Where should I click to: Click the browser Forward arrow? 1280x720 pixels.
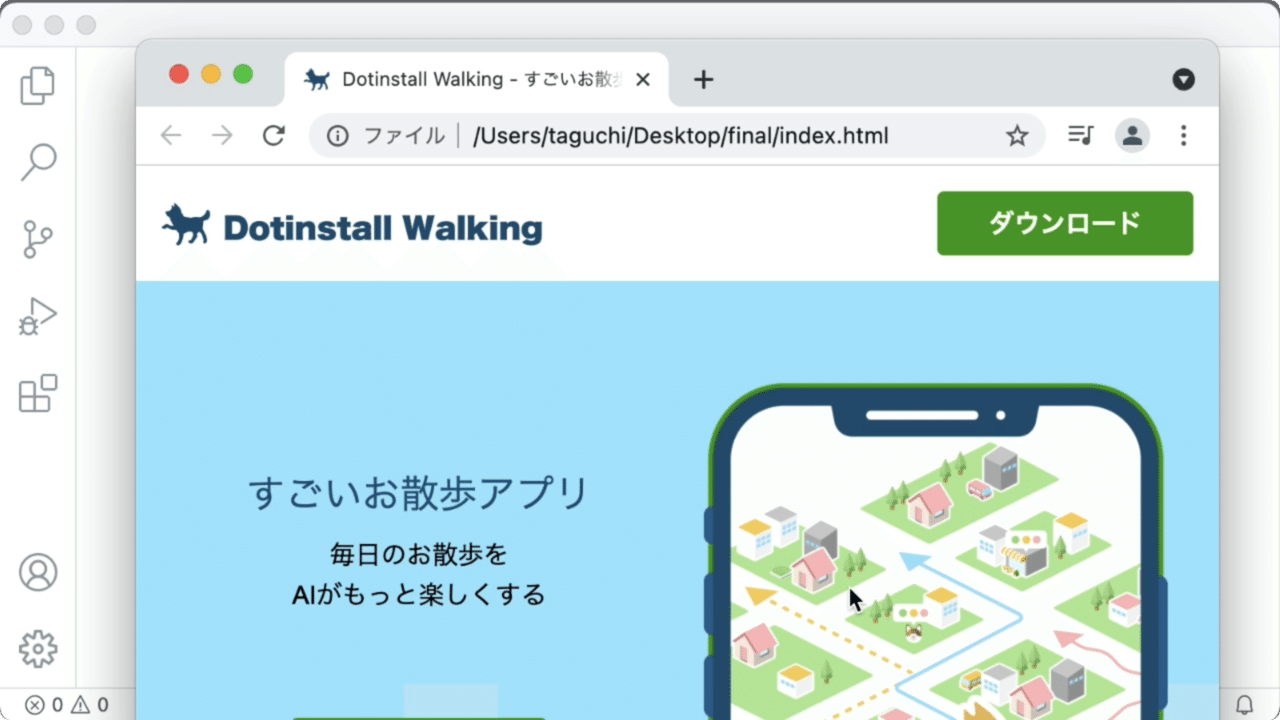(222, 136)
